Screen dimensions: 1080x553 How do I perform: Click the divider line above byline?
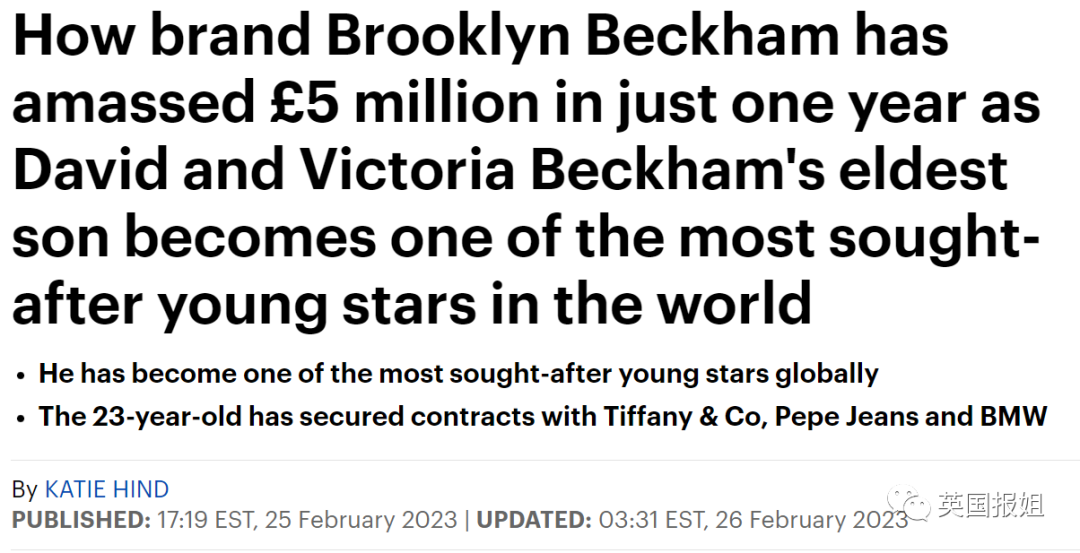[x=540, y=459]
